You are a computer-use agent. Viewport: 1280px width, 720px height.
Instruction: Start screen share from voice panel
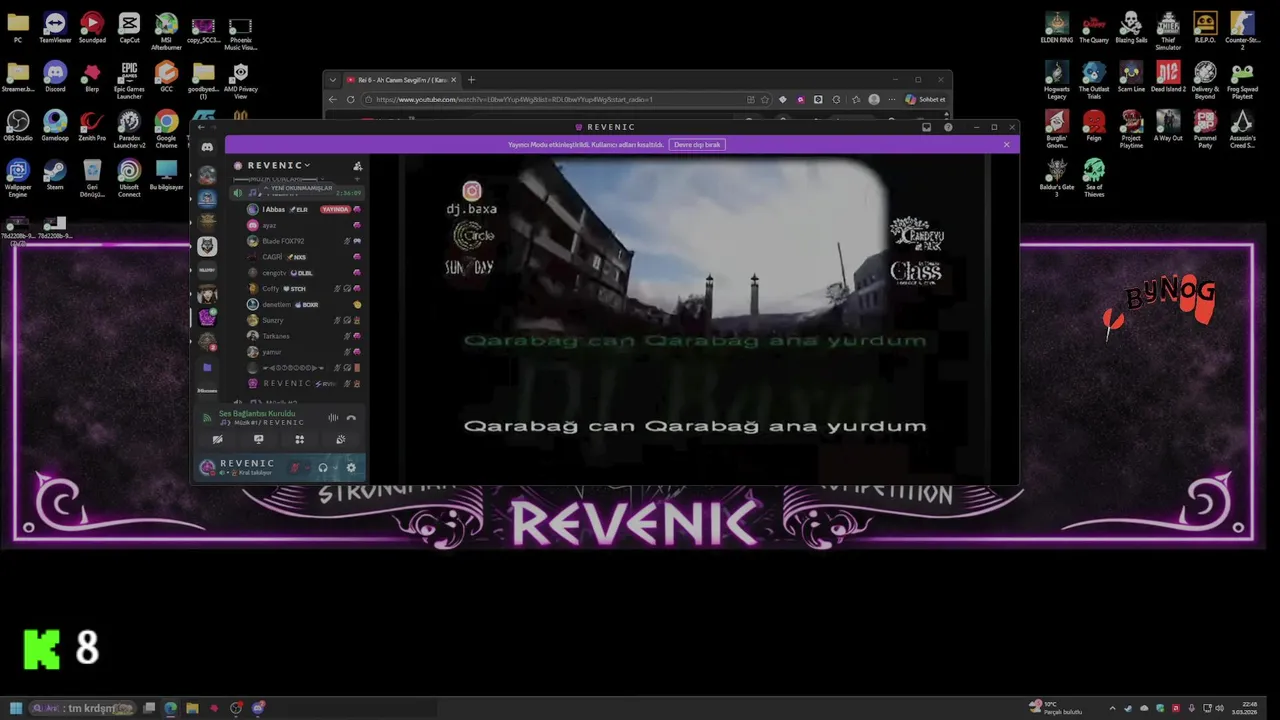click(258, 439)
